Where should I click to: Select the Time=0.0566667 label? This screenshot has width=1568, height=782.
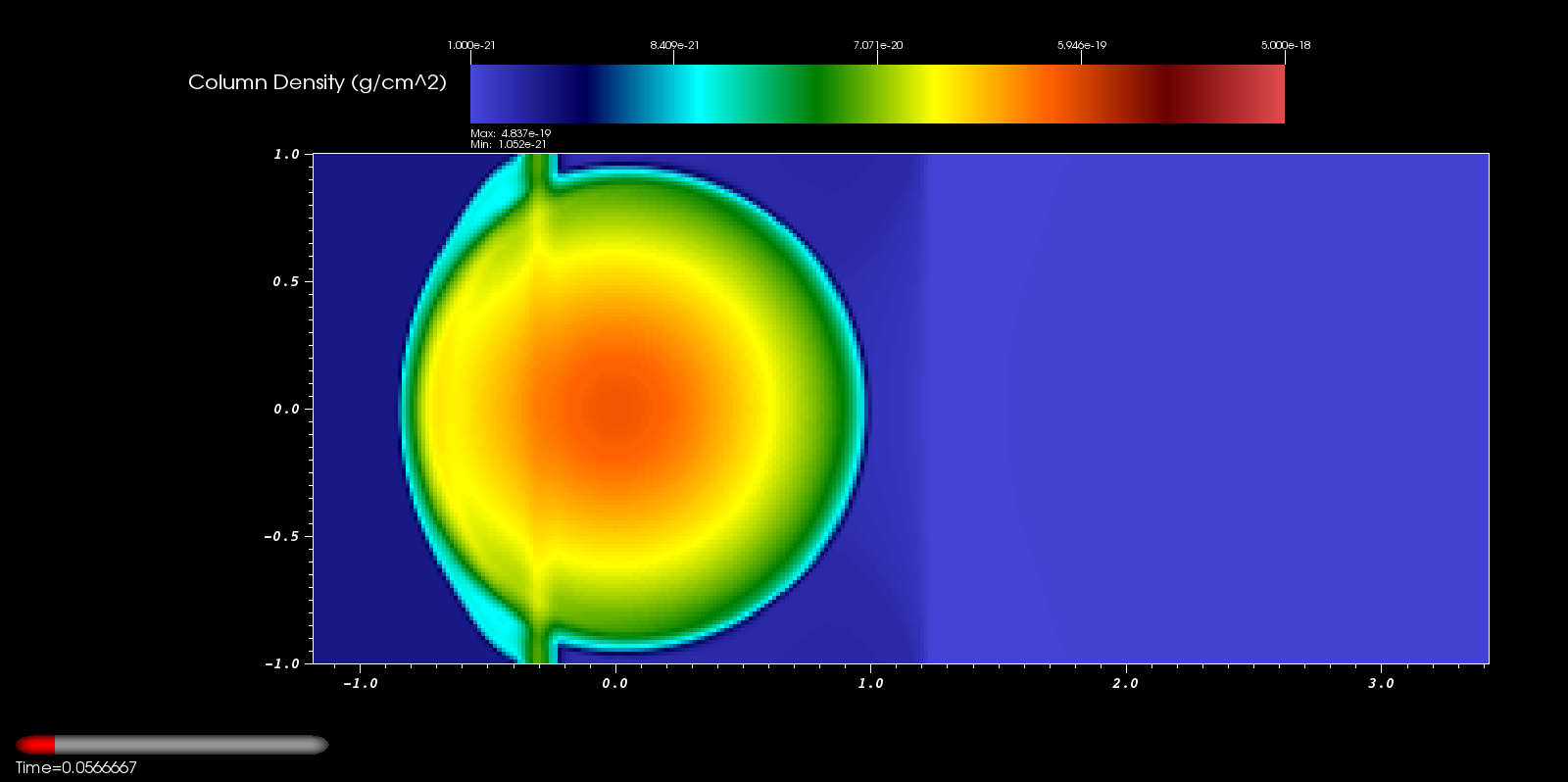(75, 767)
